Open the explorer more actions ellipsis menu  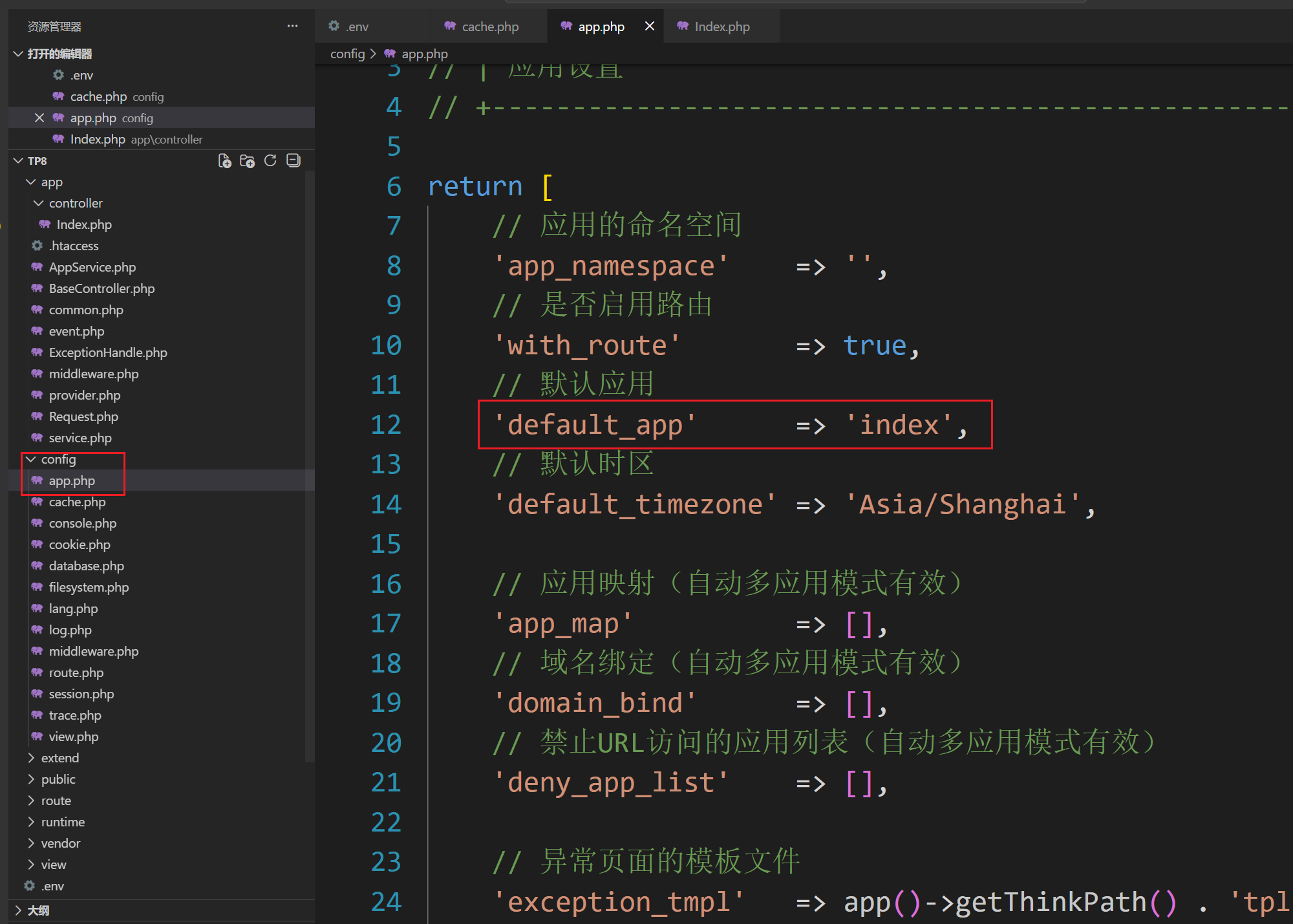pos(292,27)
